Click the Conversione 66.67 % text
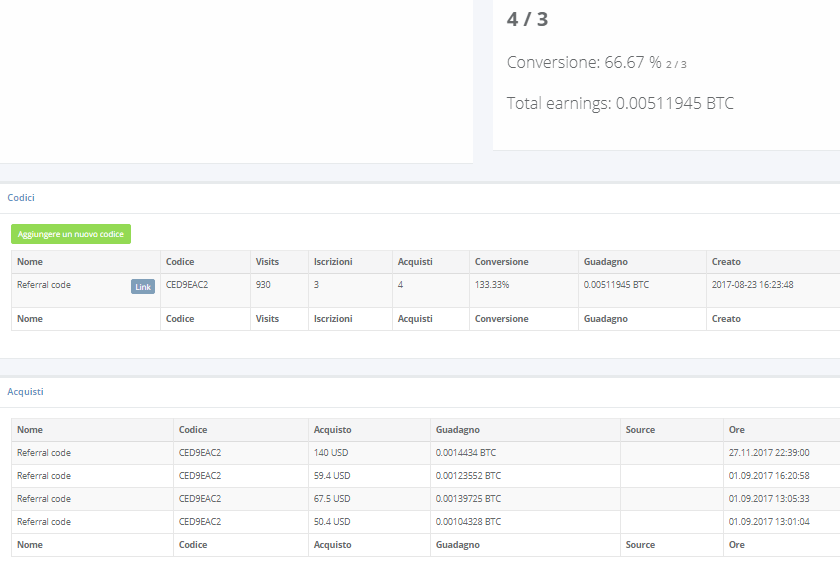 point(588,61)
